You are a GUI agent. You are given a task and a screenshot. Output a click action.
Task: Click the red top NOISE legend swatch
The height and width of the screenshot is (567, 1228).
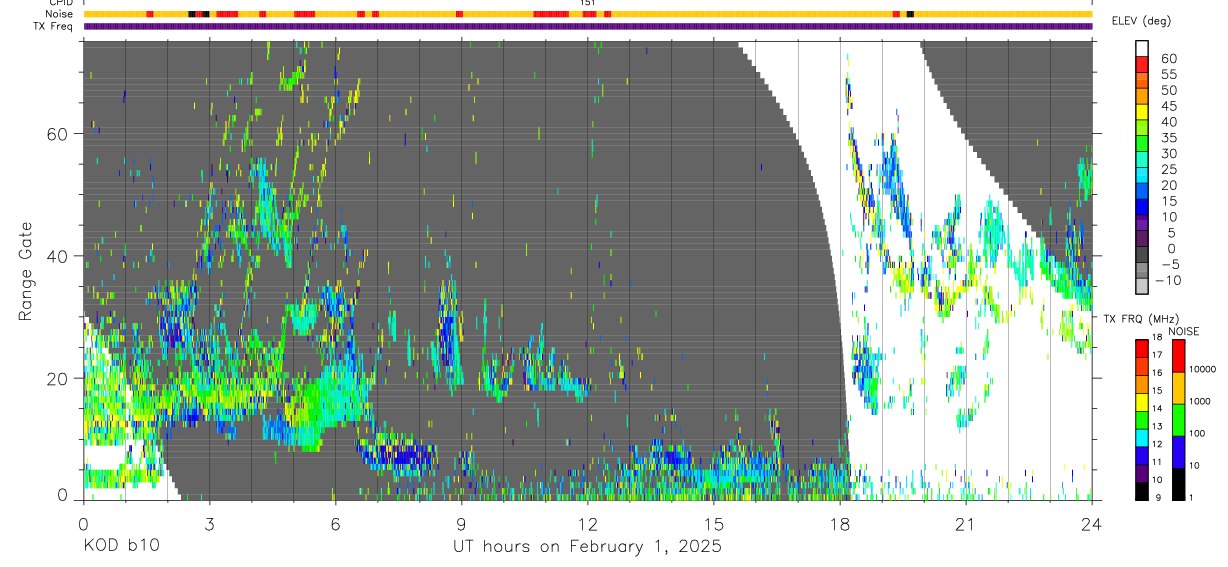point(1178,355)
